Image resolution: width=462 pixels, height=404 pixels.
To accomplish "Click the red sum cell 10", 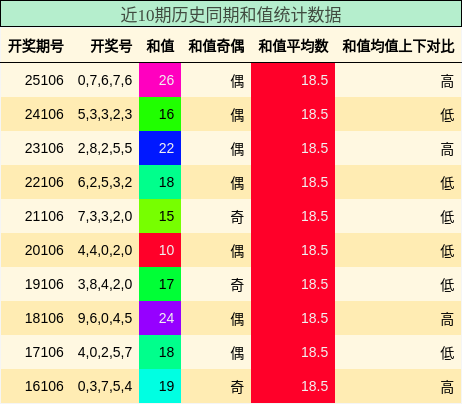I will [x=160, y=250].
